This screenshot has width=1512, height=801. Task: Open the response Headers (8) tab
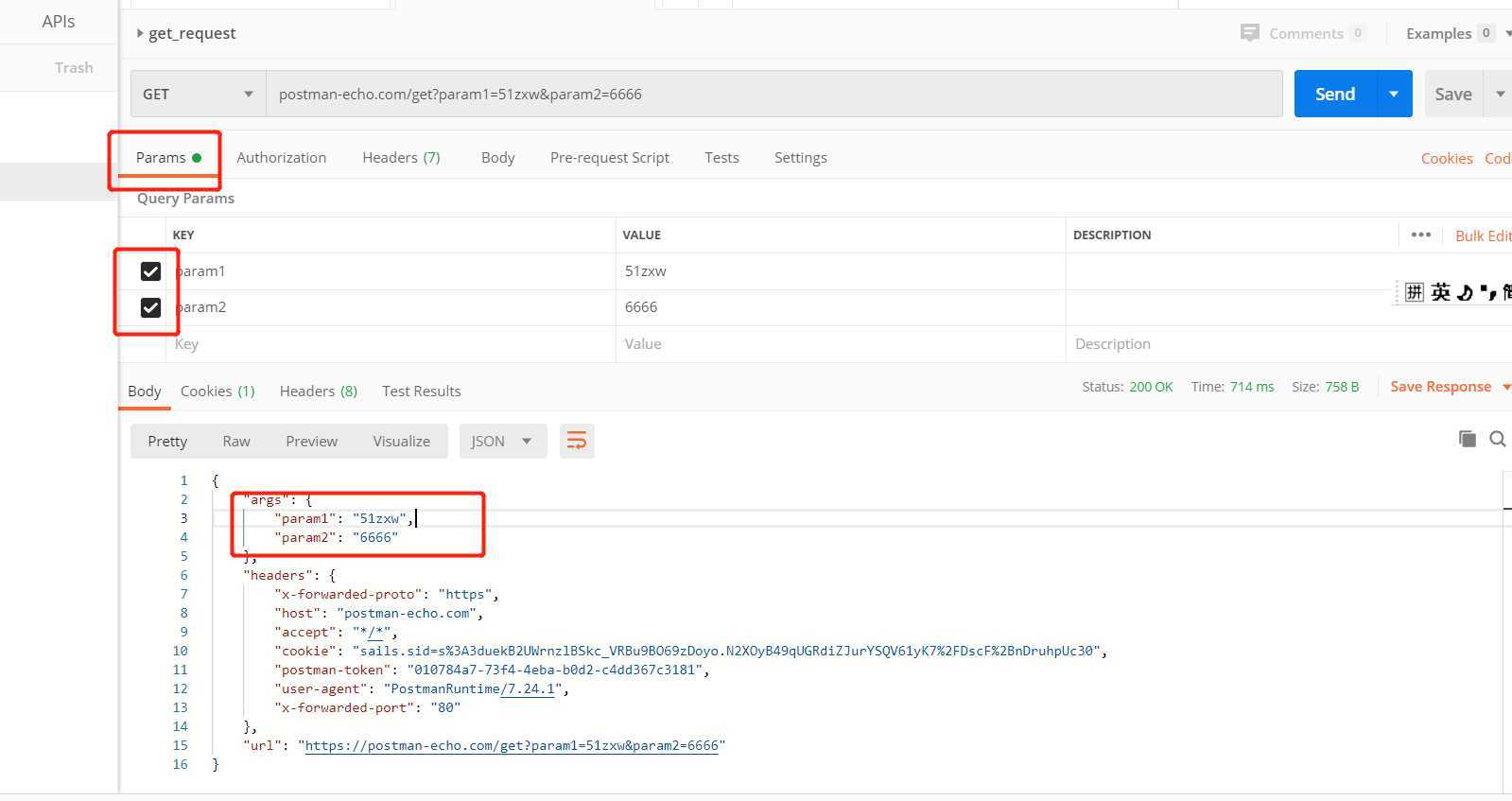pos(319,392)
